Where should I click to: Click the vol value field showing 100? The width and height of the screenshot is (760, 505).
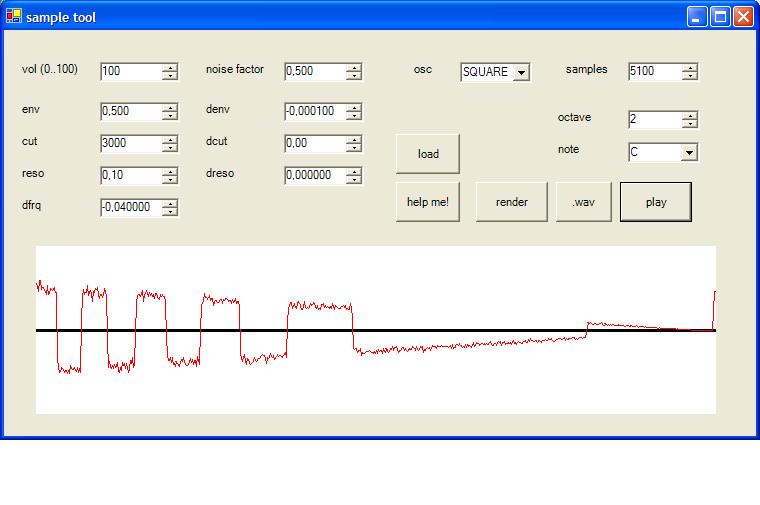pyautogui.click(x=131, y=71)
